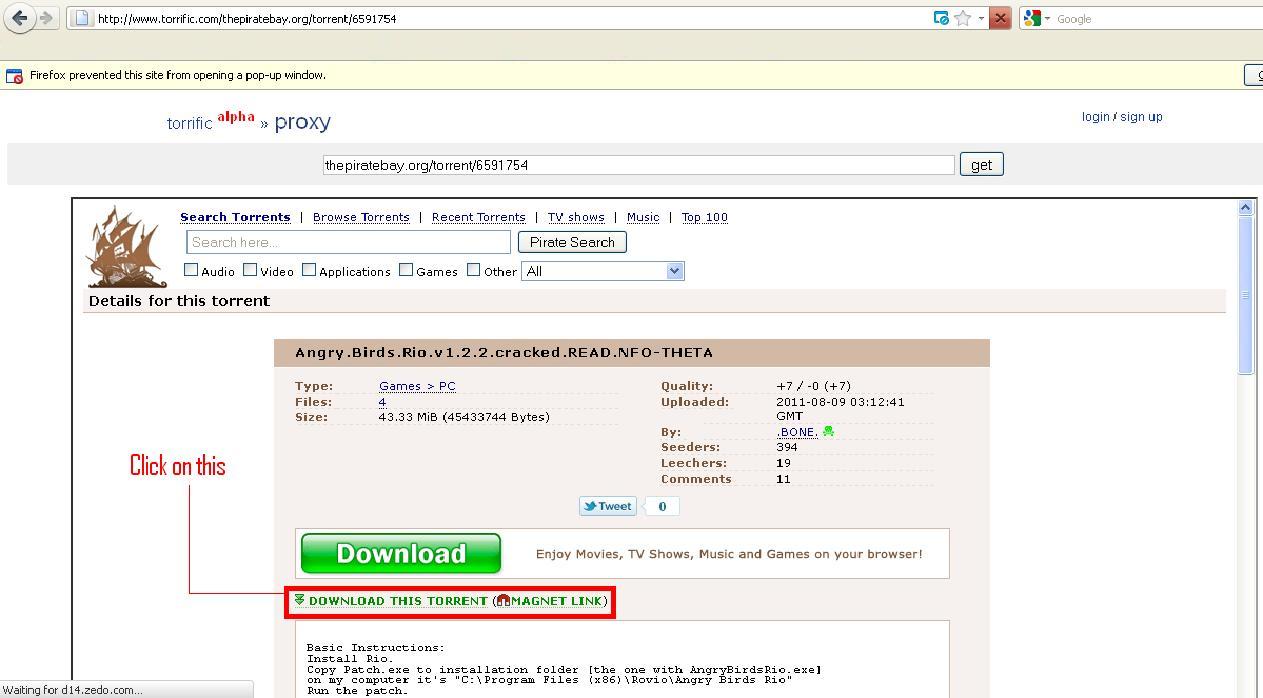Click the Google search engine icon

[x=1032, y=18]
